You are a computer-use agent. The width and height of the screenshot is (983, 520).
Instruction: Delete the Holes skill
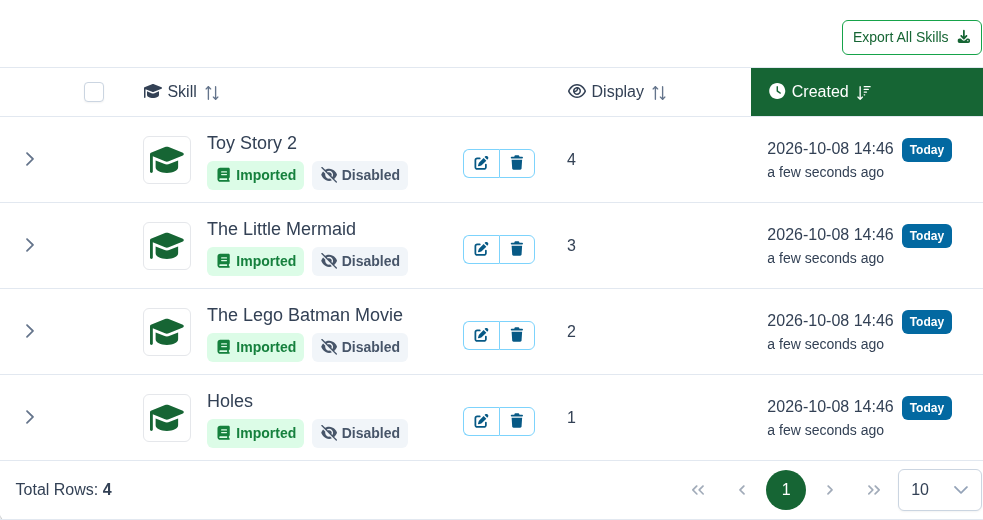pos(517,421)
